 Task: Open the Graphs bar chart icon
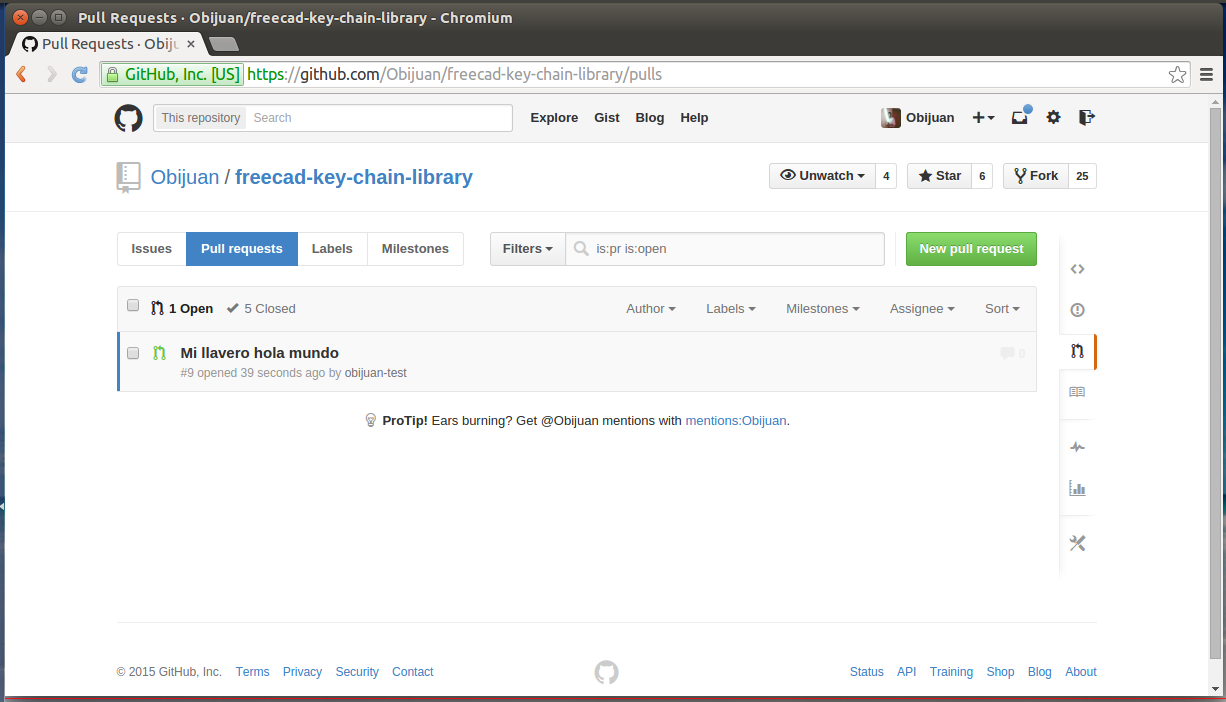click(x=1077, y=488)
